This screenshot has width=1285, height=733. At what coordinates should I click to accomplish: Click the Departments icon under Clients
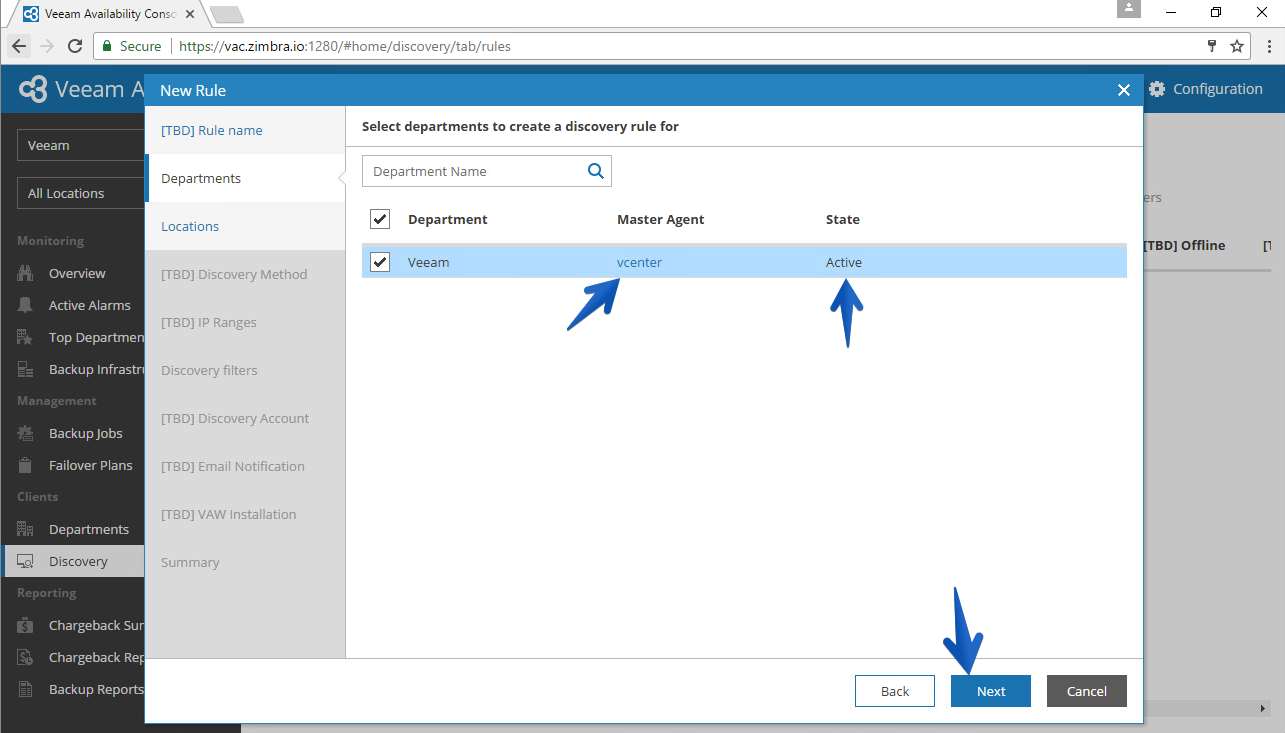coord(26,529)
